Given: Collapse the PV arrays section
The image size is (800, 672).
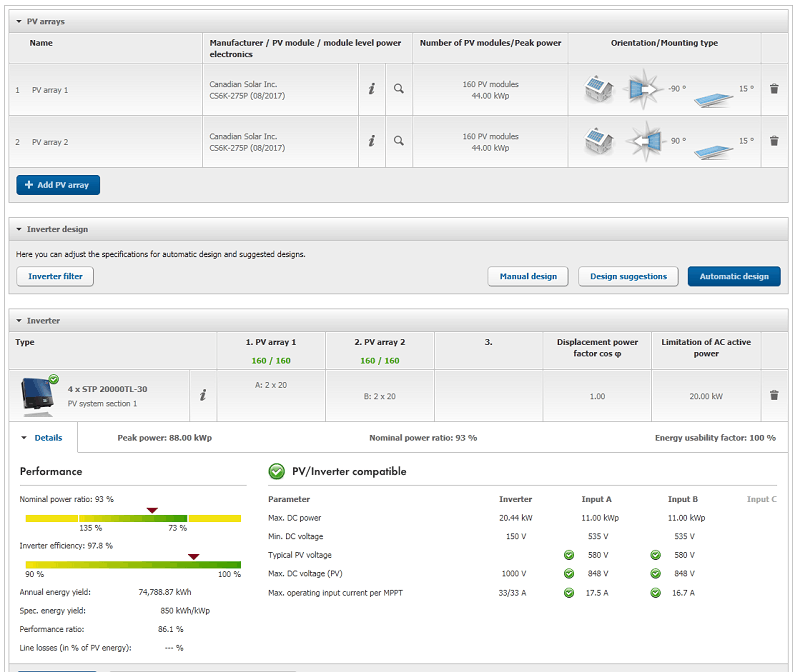Looking at the screenshot, I should tap(20, 21).
